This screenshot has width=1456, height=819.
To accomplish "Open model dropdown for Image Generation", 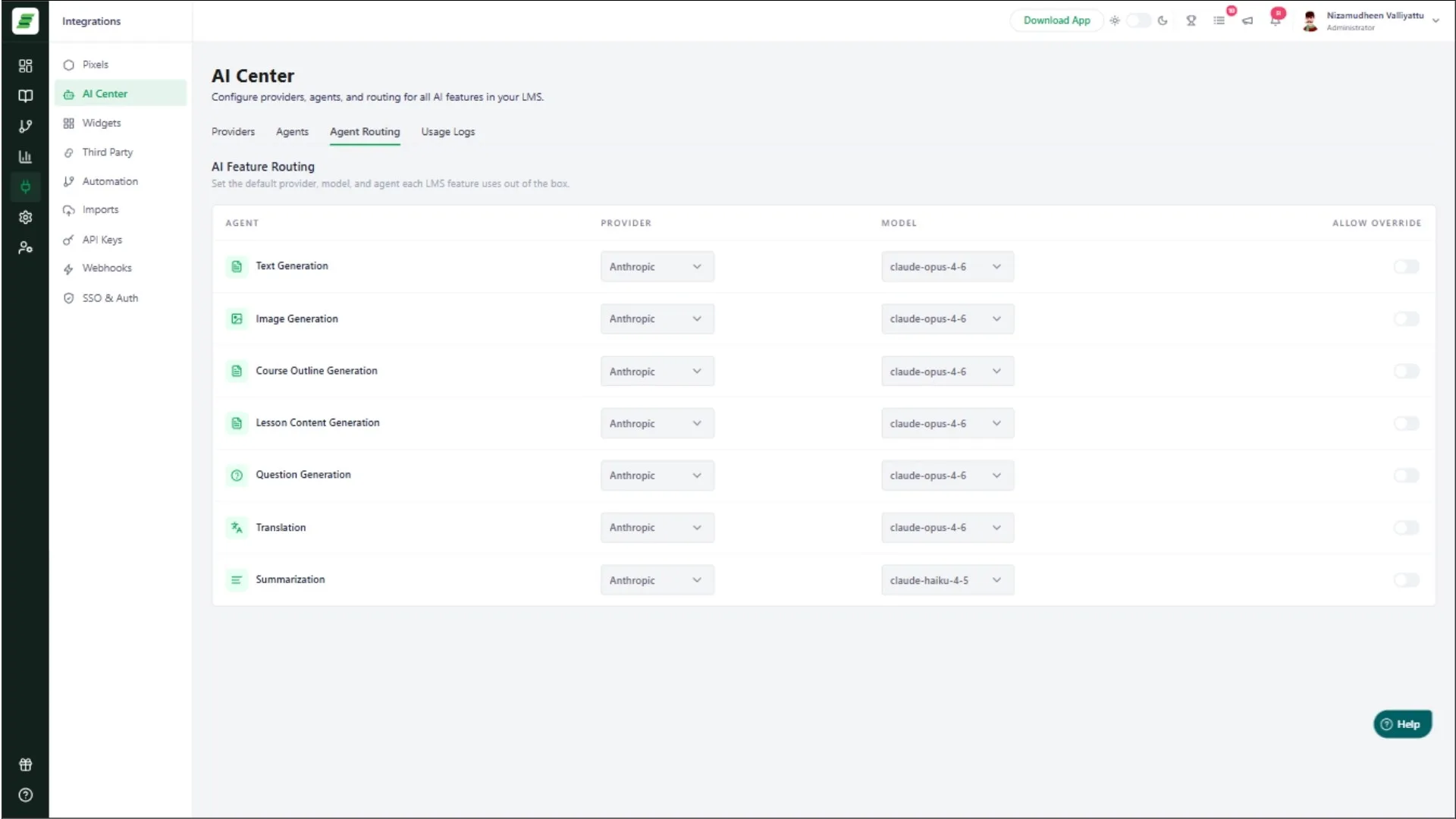I will 947,319.
